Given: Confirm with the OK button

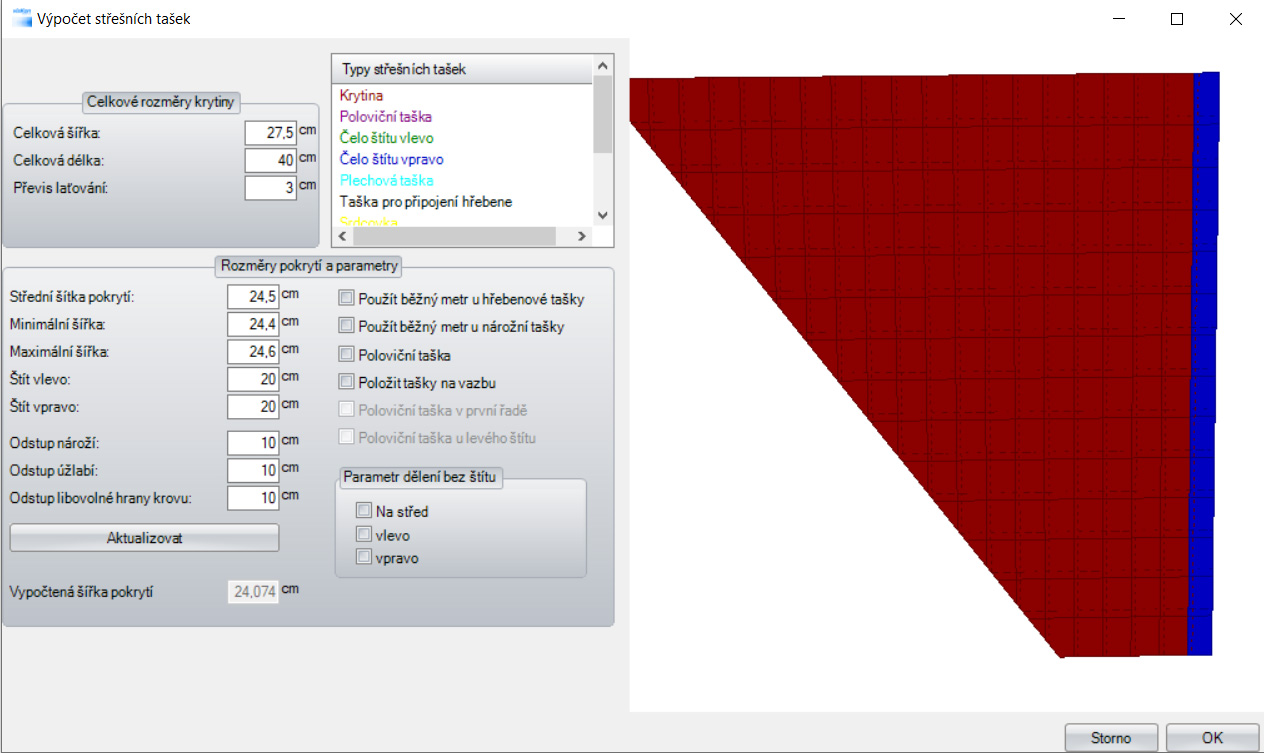Looking at the screenshot, I should tap(1212, 738).
